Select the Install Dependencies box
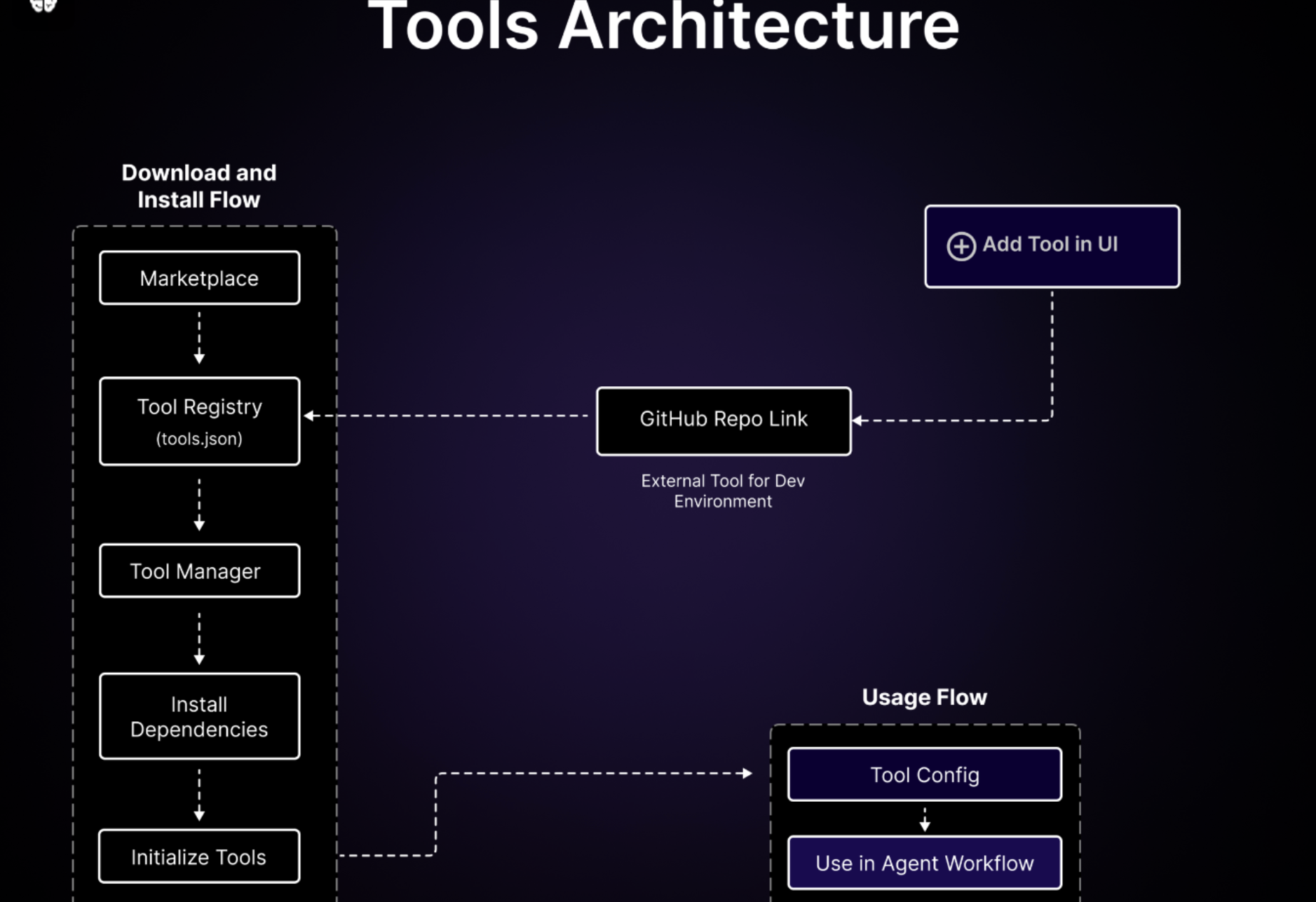Screen dimensions: 1316x902 tap(200, 716)
